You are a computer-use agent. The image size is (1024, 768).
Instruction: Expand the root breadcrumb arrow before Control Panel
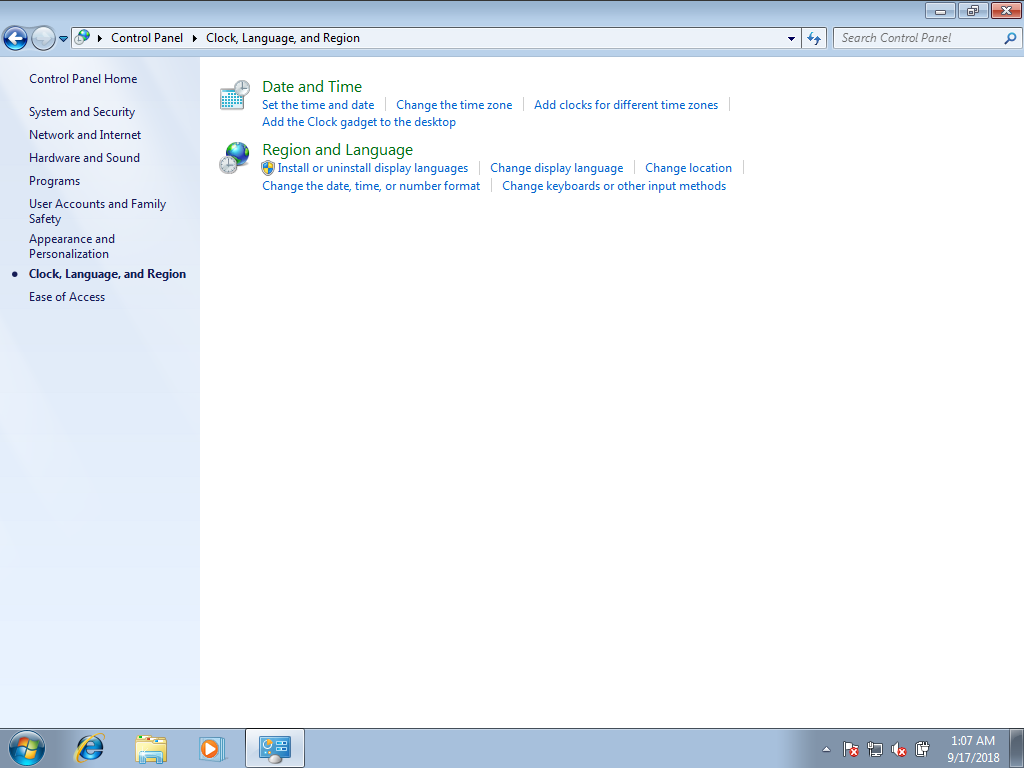[x=100, y=38]
